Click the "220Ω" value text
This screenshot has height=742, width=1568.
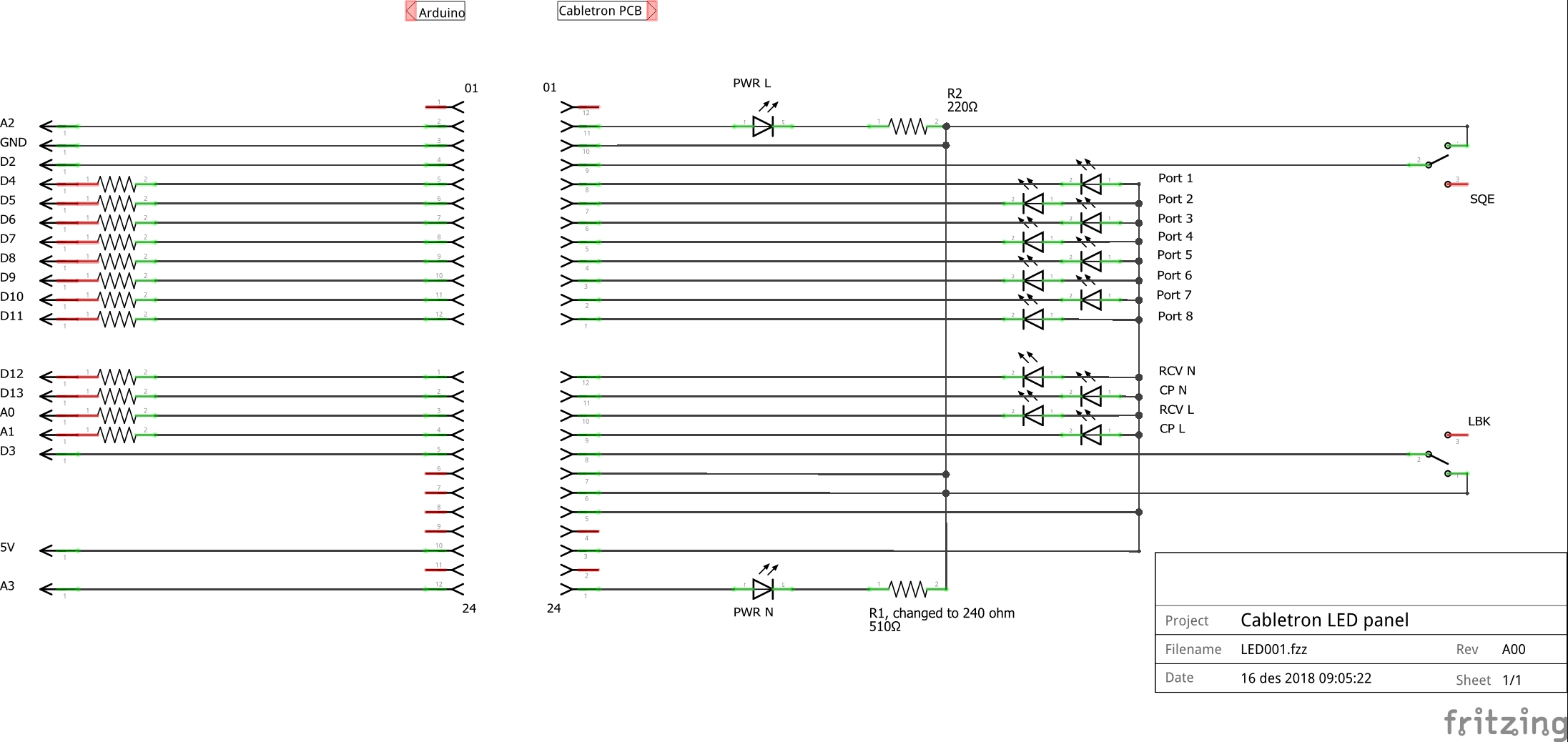point(962,107)
